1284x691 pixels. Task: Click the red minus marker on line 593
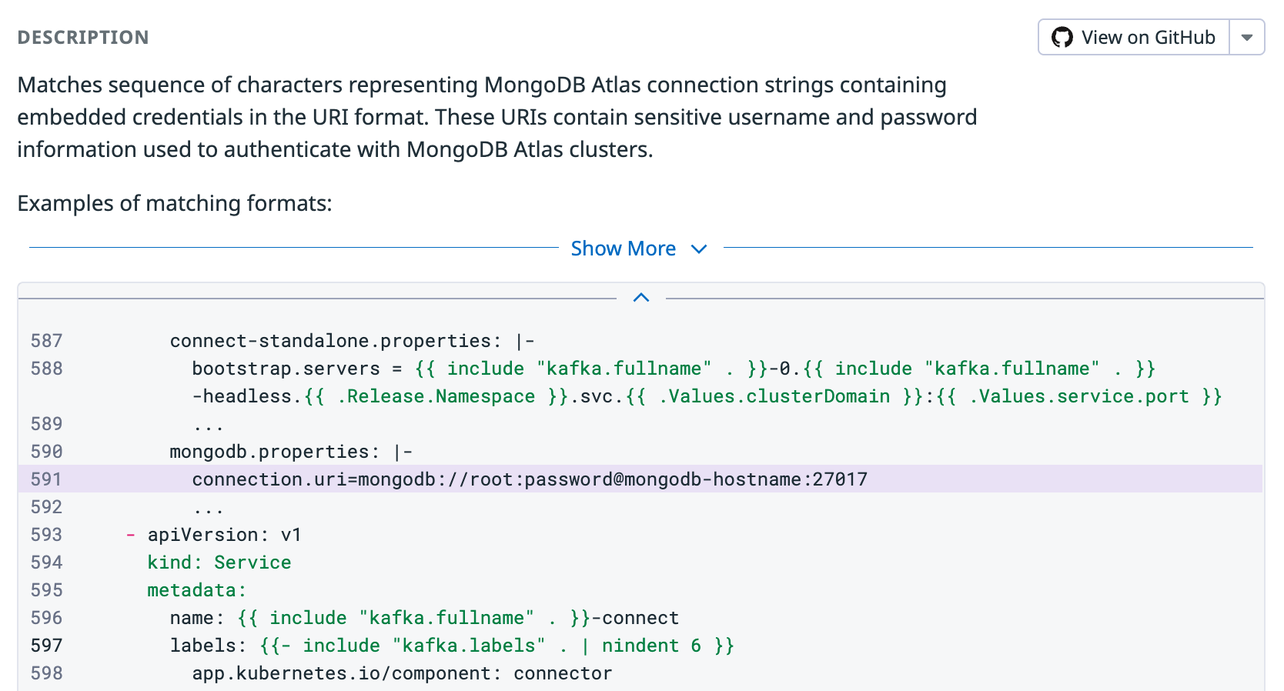[x=131, y=534]
